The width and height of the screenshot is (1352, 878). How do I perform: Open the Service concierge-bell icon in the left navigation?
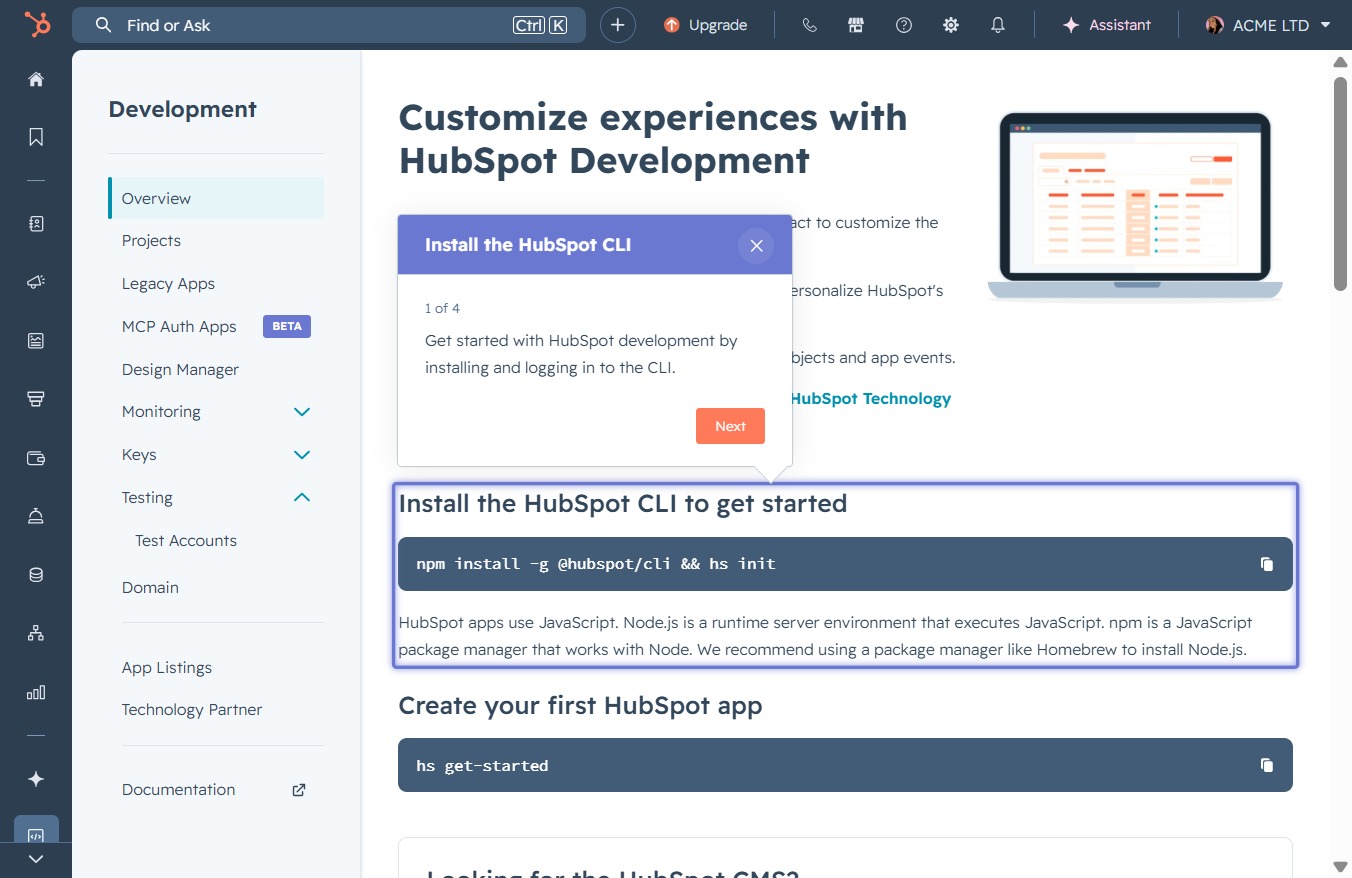[x=36, y=516]
